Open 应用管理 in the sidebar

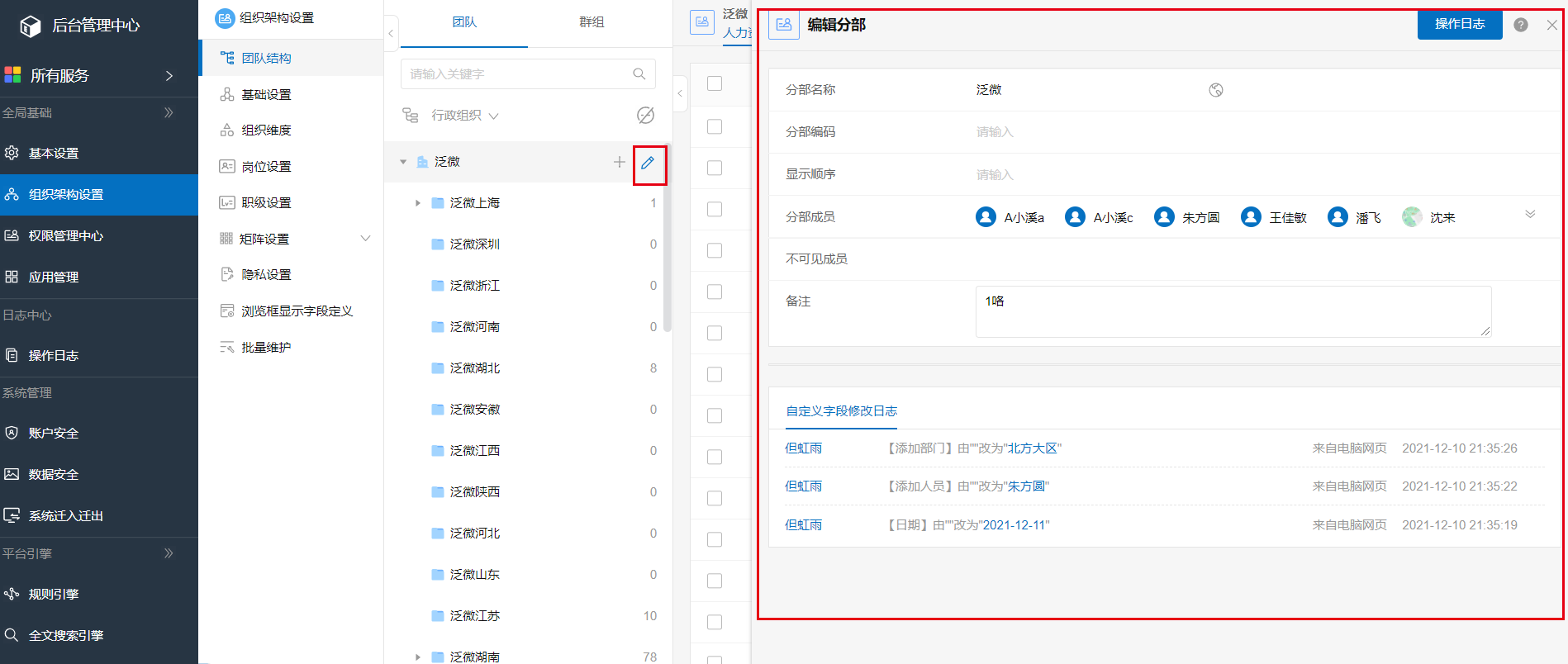tap(99, 277)
